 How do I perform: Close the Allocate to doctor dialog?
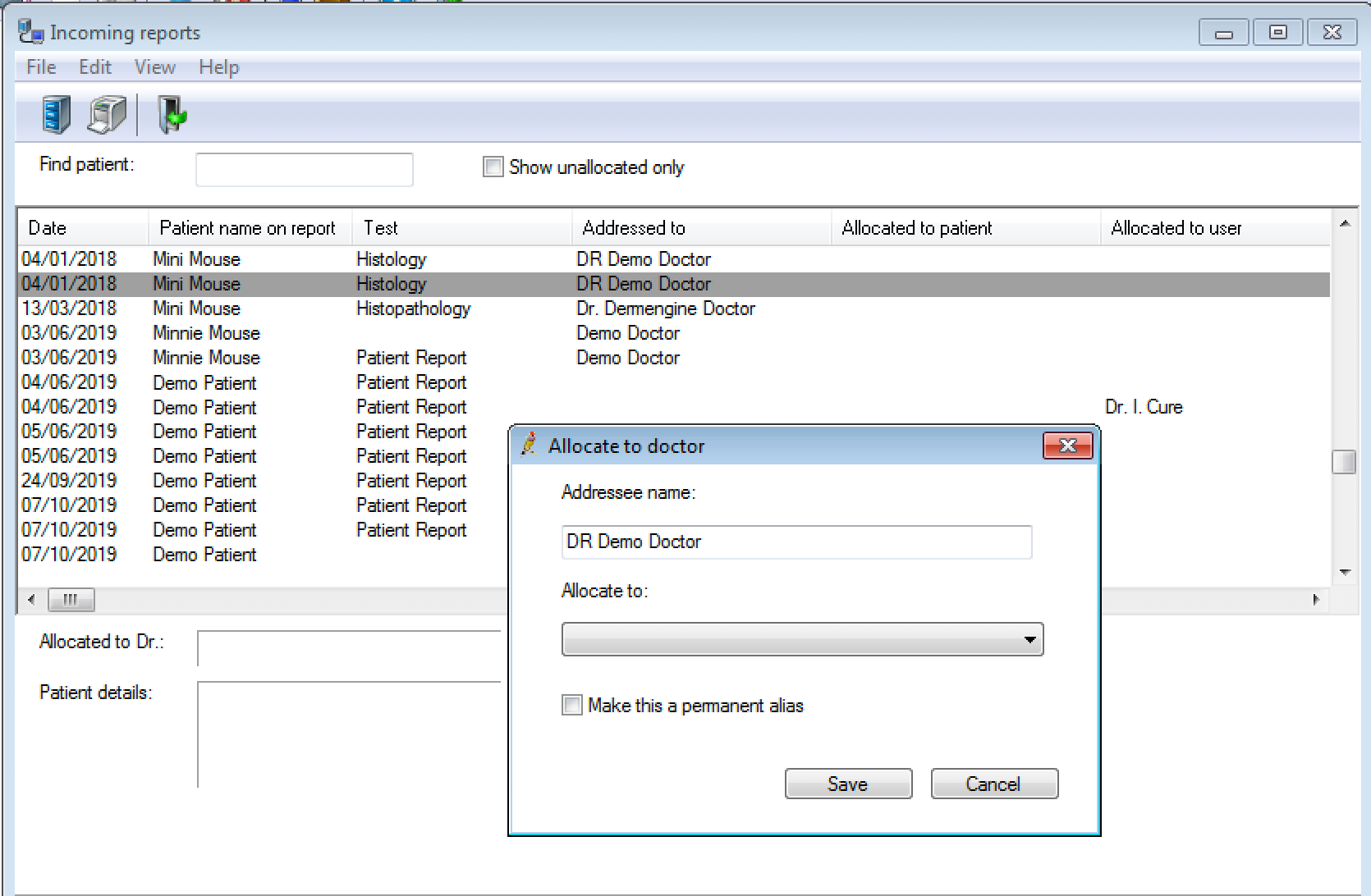coord(1067,446)
